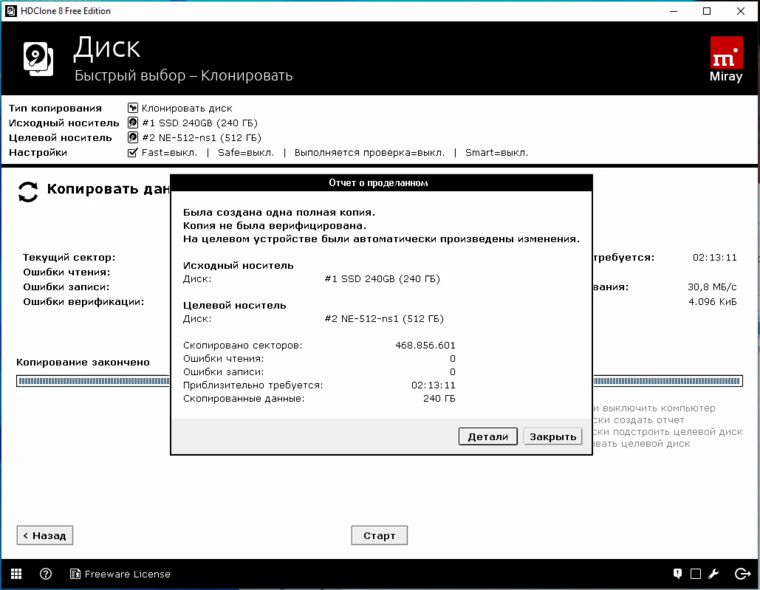Click the Скопировано секторов label

pyautogui.click(x=242, y=346)
